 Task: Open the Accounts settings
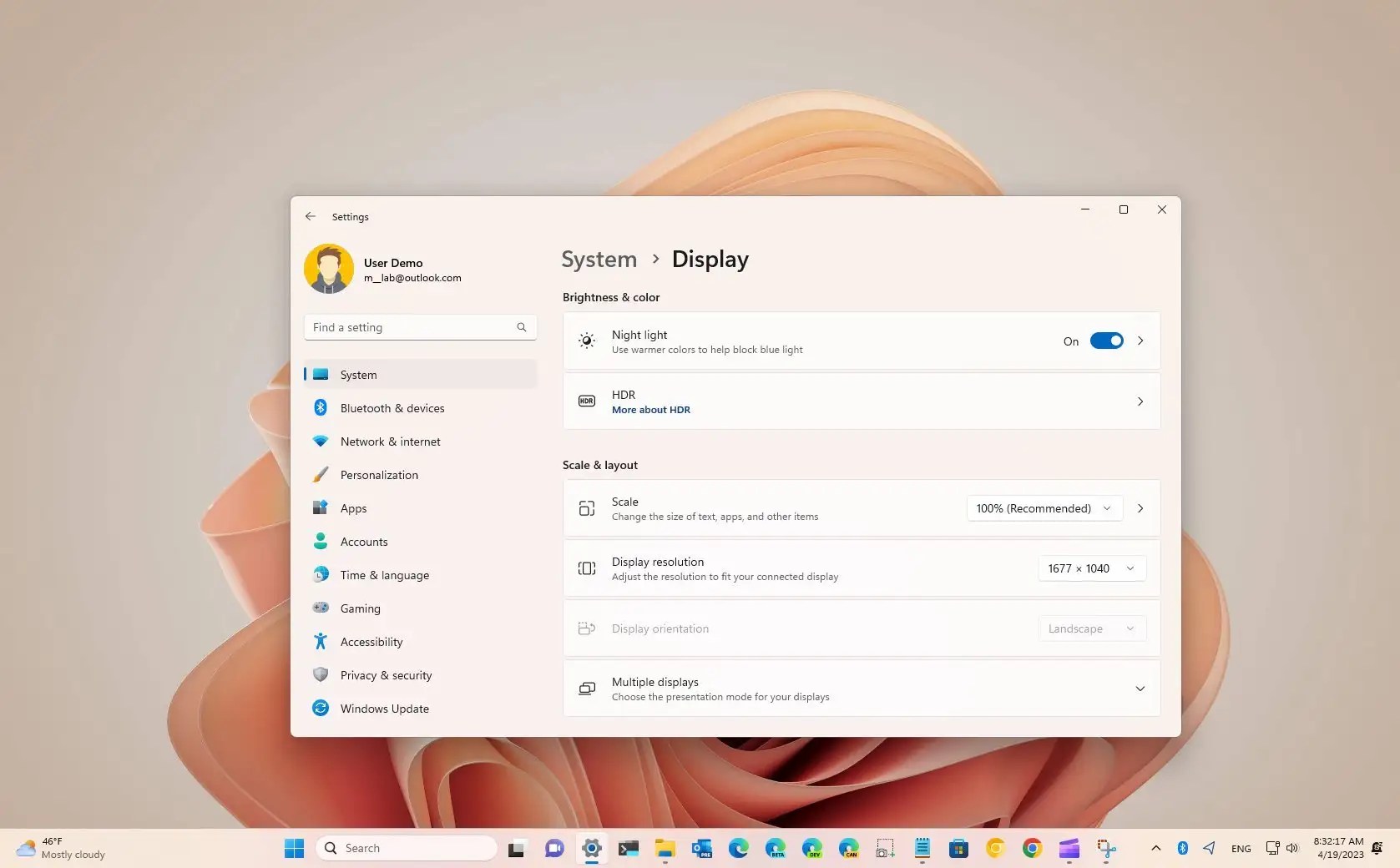[362, 541]
